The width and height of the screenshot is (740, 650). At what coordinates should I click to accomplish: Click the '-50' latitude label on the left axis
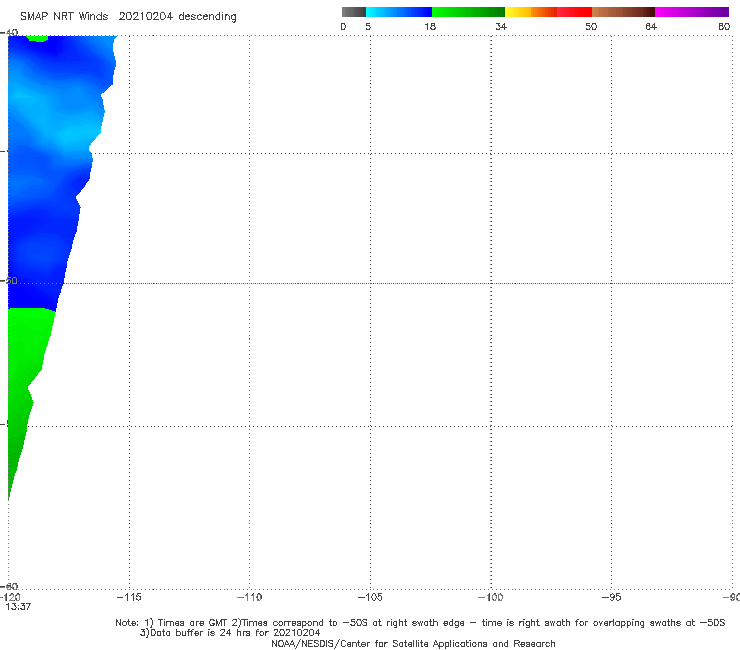point(9,280)
